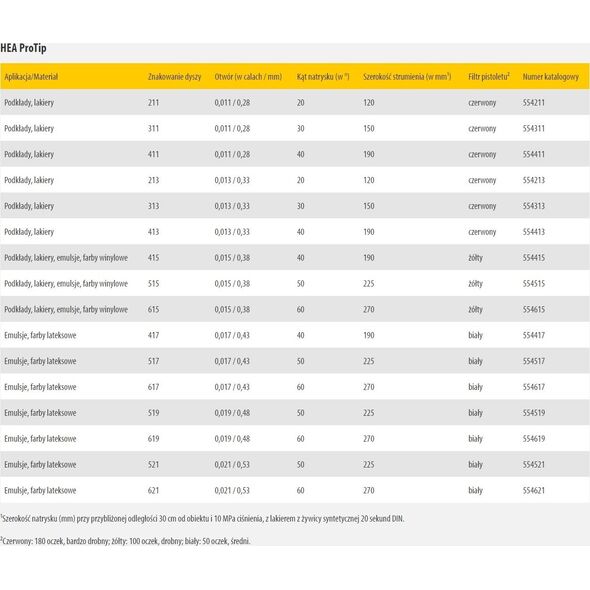Select the Aplikacja/Materiał column header
The height and width of the screenshot is (590, 590).
click(x=31, y=77)
